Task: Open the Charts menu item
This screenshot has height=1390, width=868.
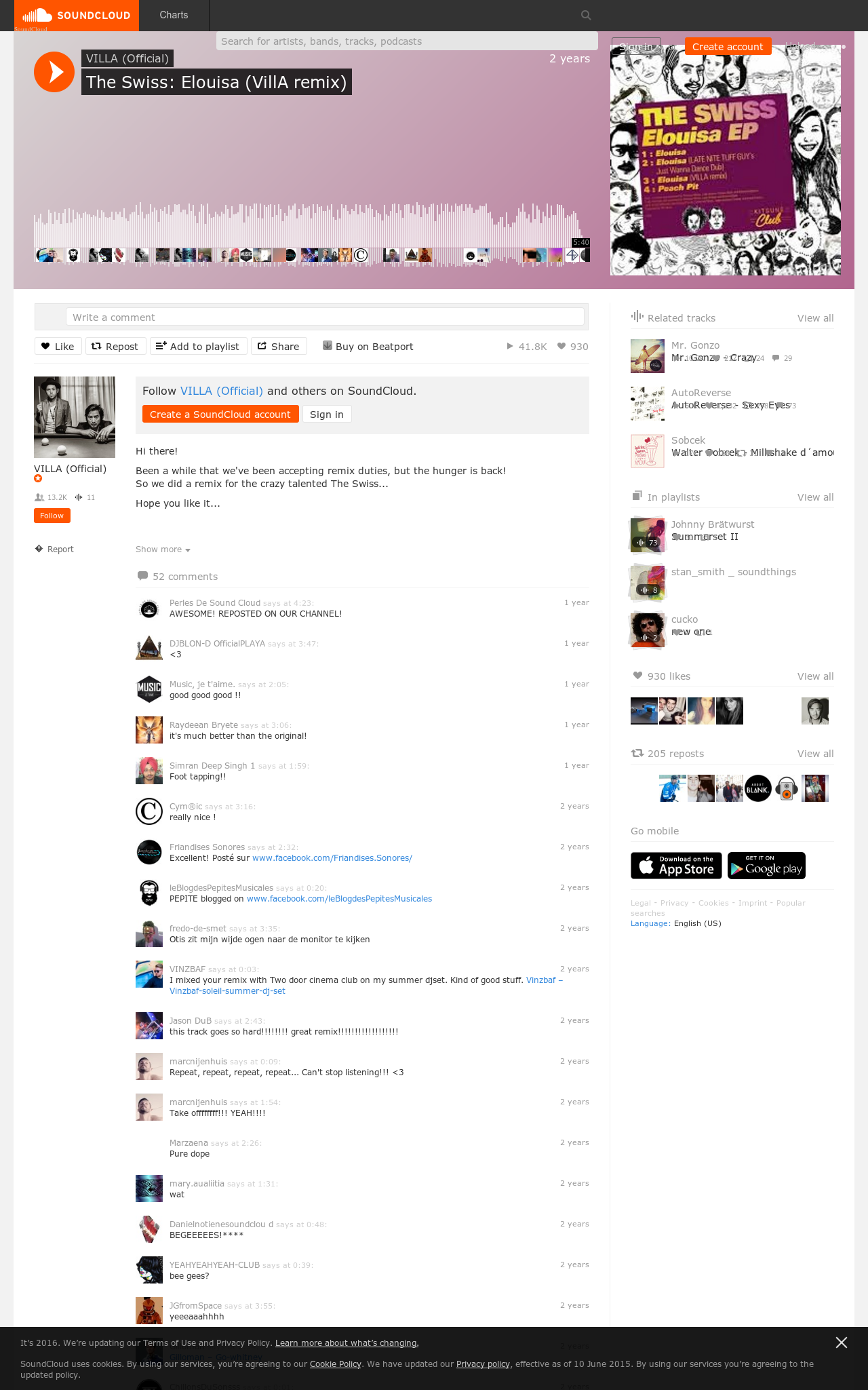Action: pyautogui.click(x=174, y=15)
